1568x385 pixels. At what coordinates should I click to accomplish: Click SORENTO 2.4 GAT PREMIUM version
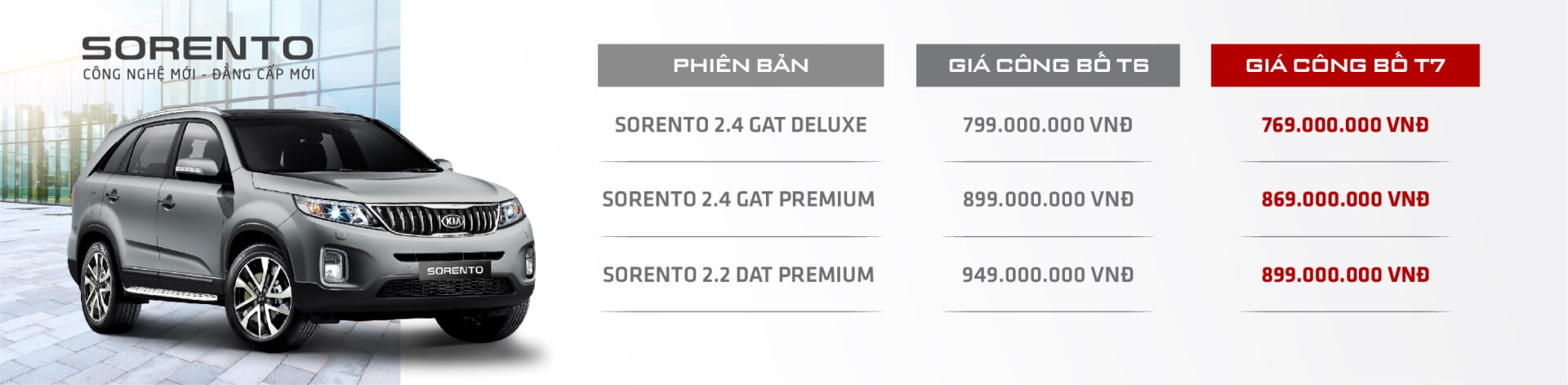click(x=738, y=199)
